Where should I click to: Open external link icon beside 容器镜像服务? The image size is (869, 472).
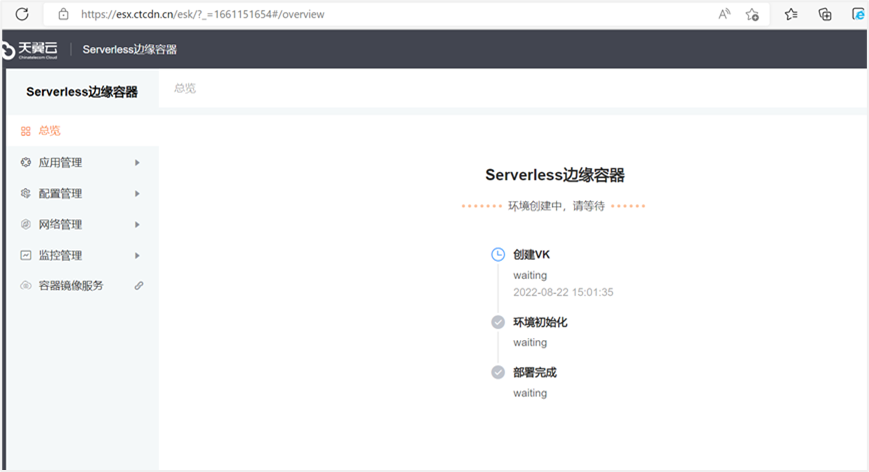(139, 286)
